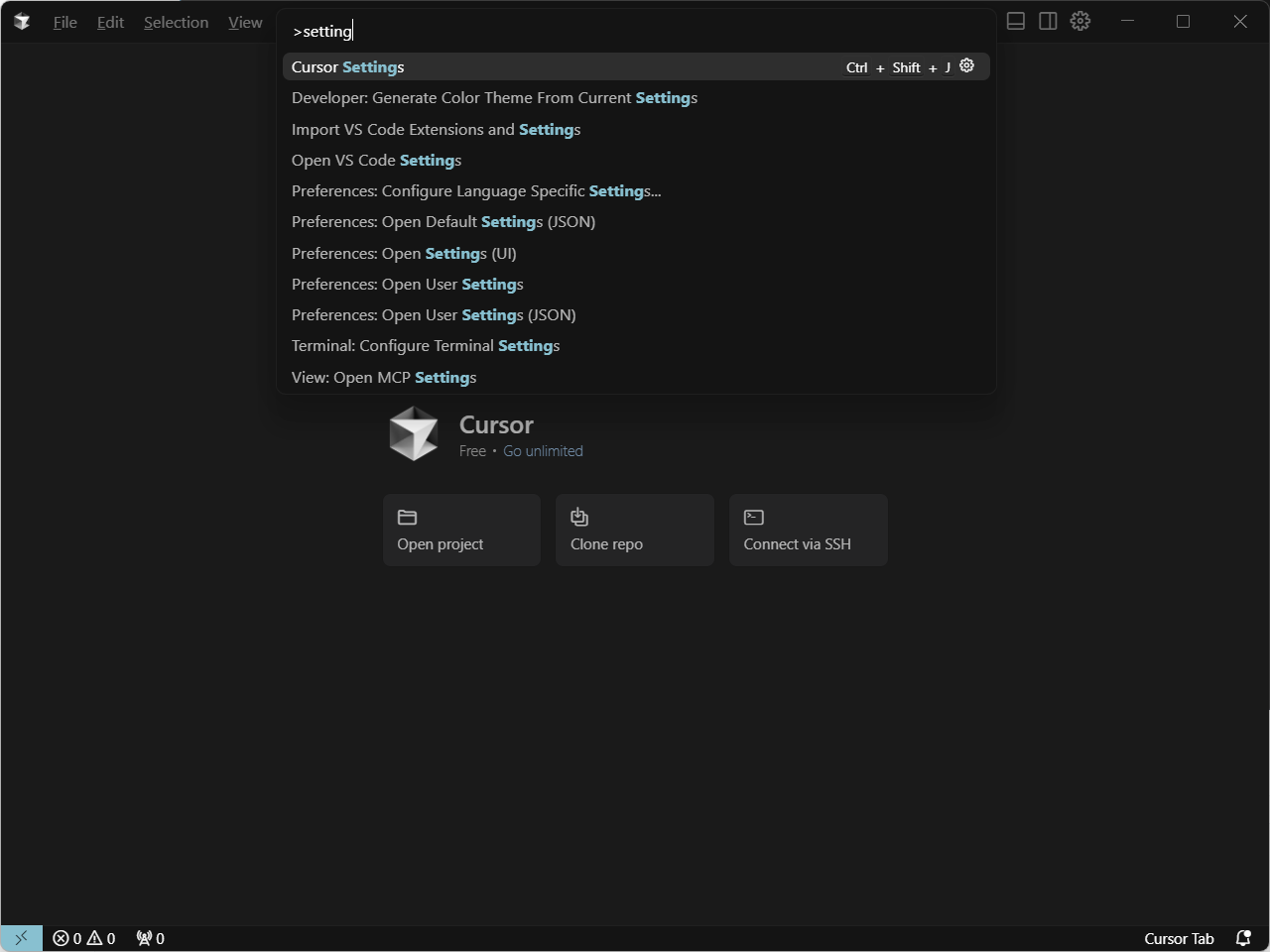Choose Open VS Code Settings command
Image resolution: width=1270 pixels, height=952 pixels.
[636, 160]
